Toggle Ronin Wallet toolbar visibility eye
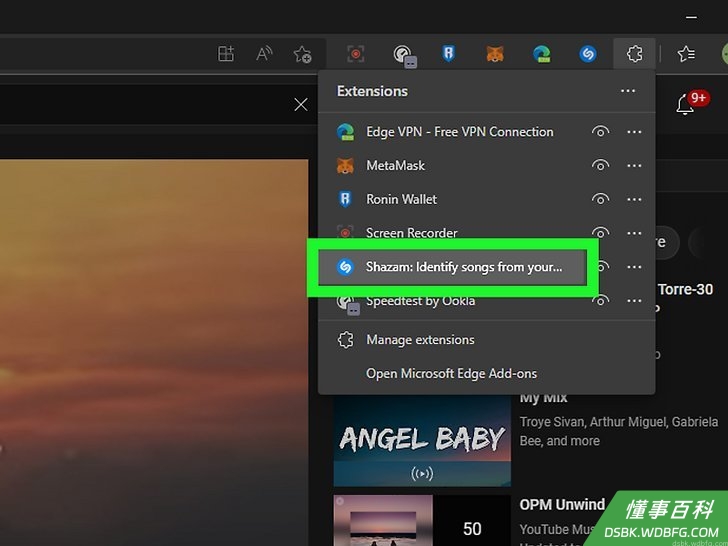 point(600,199)
